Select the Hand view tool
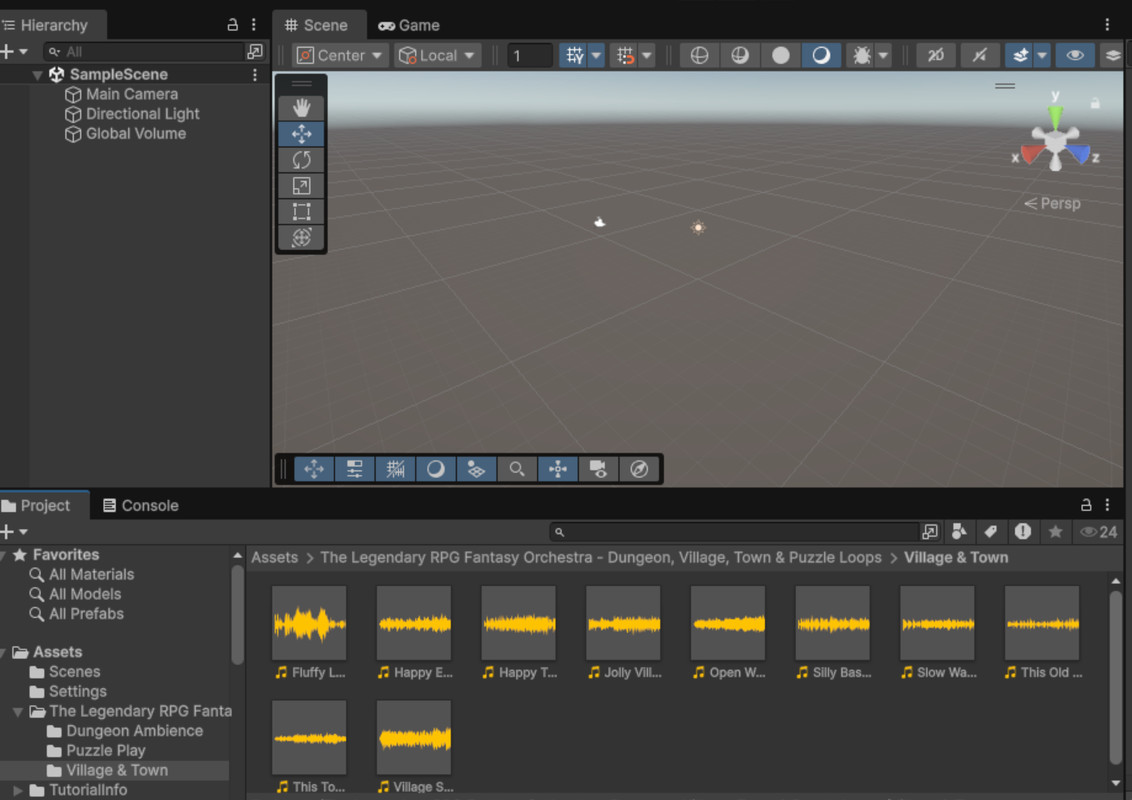This screenshot has height=800, width=1132. (x=301, y=108)
